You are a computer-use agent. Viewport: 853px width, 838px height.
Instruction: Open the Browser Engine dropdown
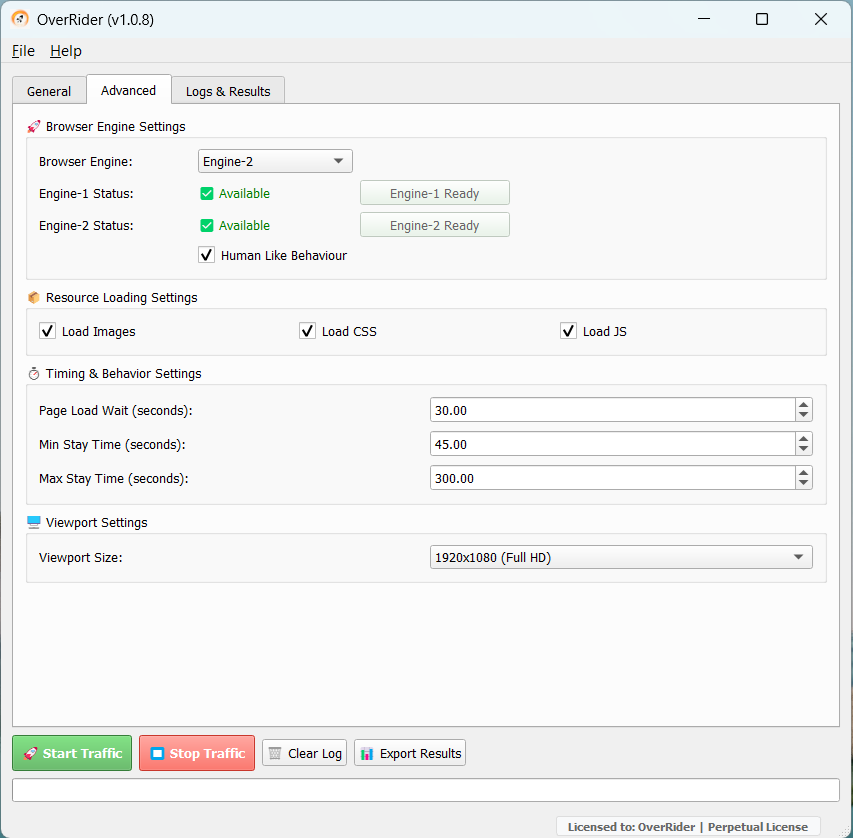tap(275, 161)
